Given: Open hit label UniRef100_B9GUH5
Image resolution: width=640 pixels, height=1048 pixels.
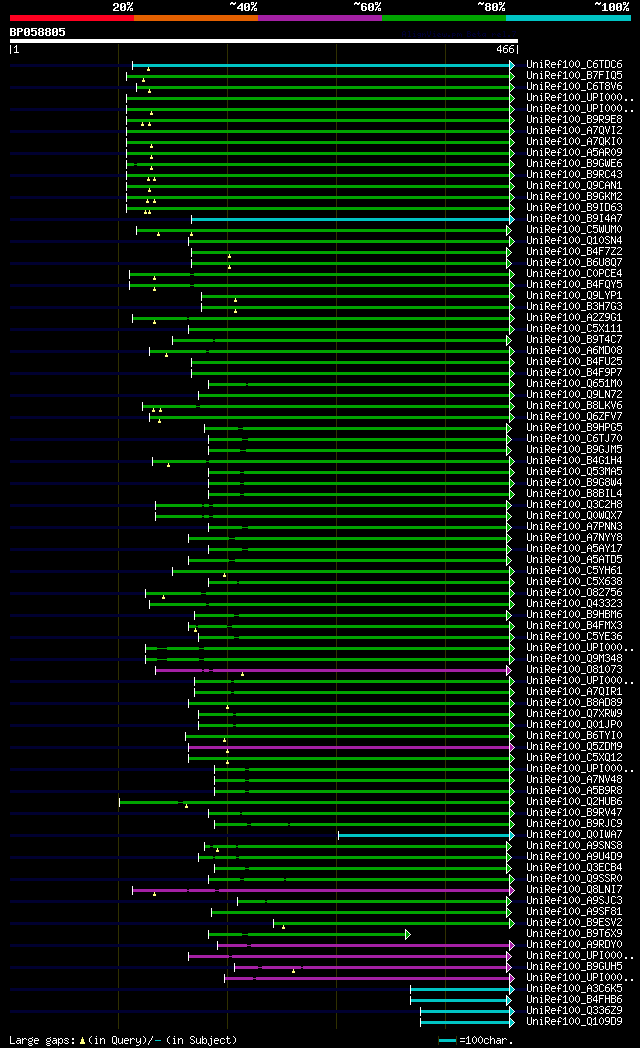Looking at the screenshot, I should coord(574,966).
